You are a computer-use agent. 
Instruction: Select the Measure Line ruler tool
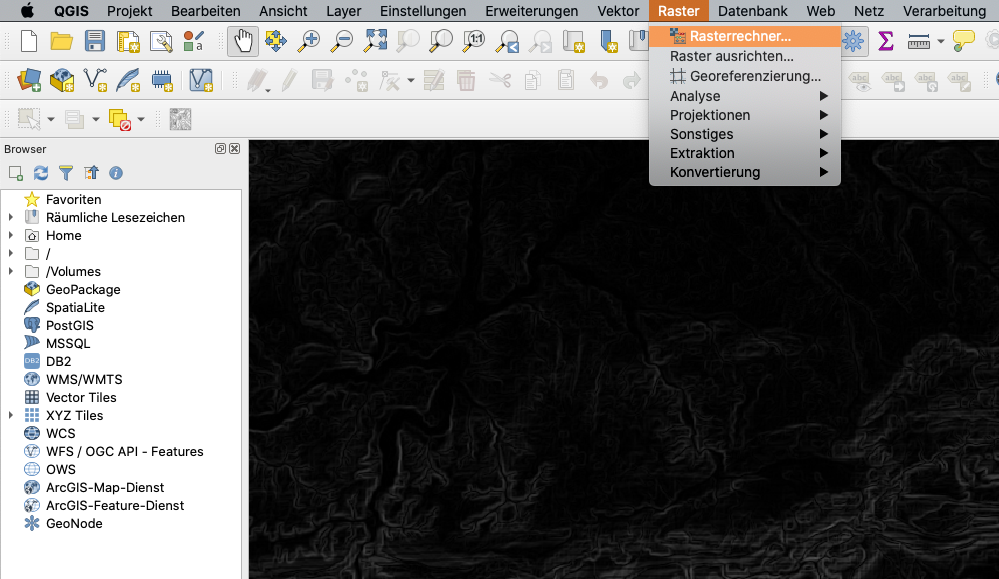click(x=919, y=42)
